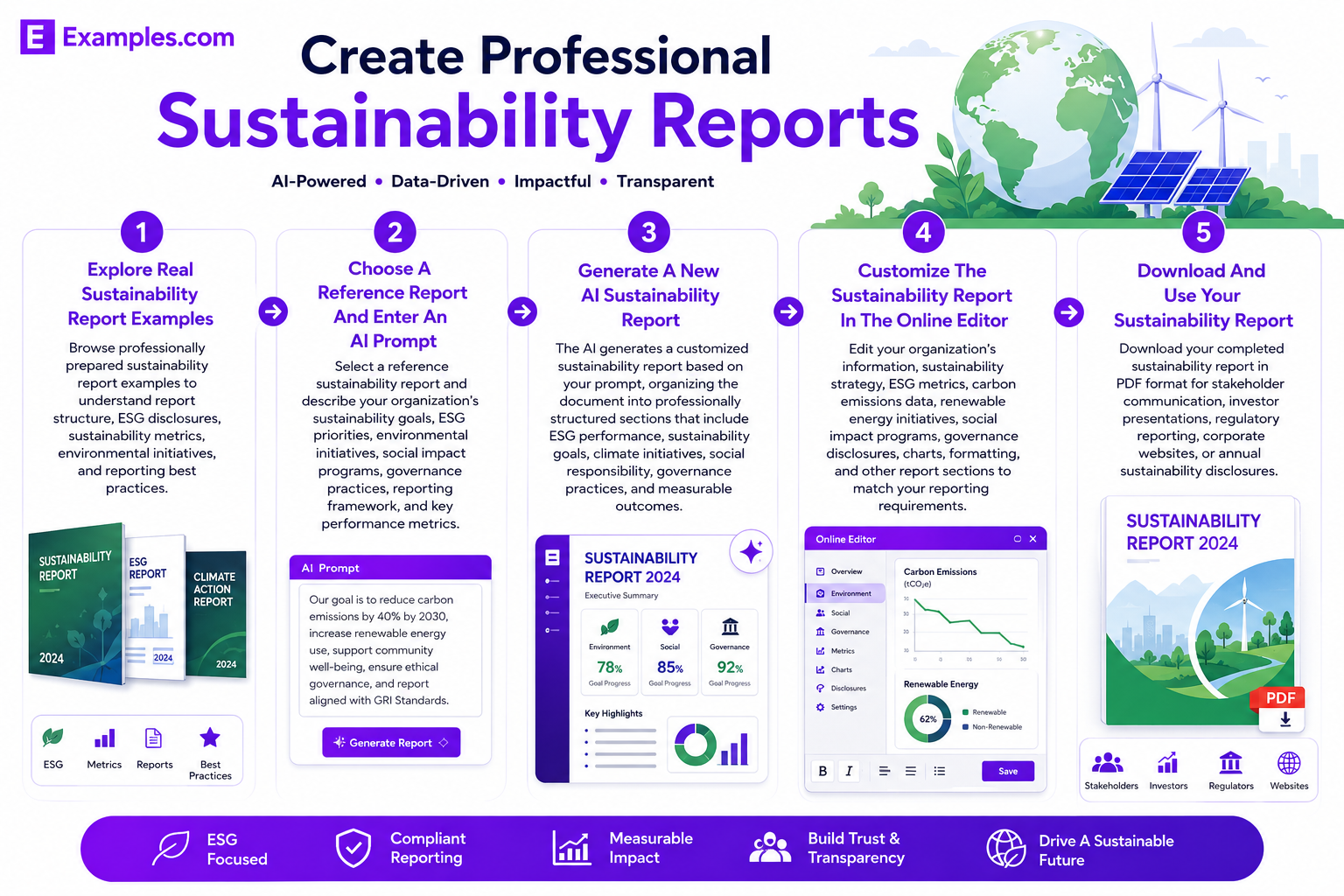Click the heading Download And Use Your Sustainability Report
Viewport: 1344px width, 896px height.
1202,296
